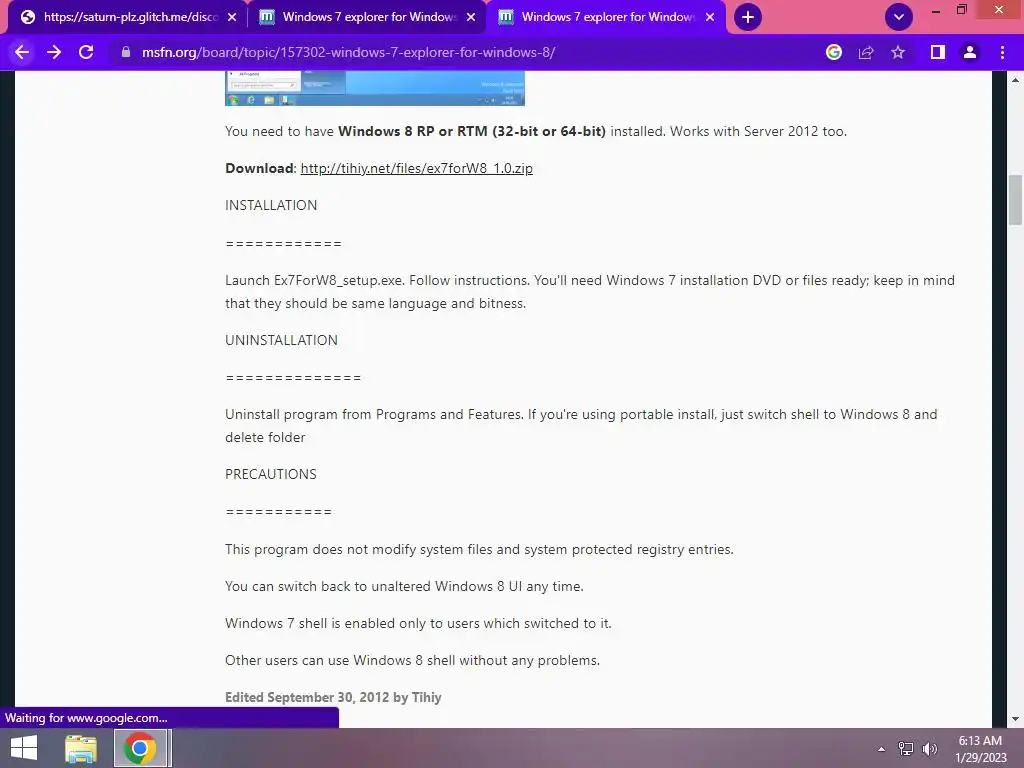Go back to the previous page
The height and width of the screenshot is (768, 1024).
point(22,52)
